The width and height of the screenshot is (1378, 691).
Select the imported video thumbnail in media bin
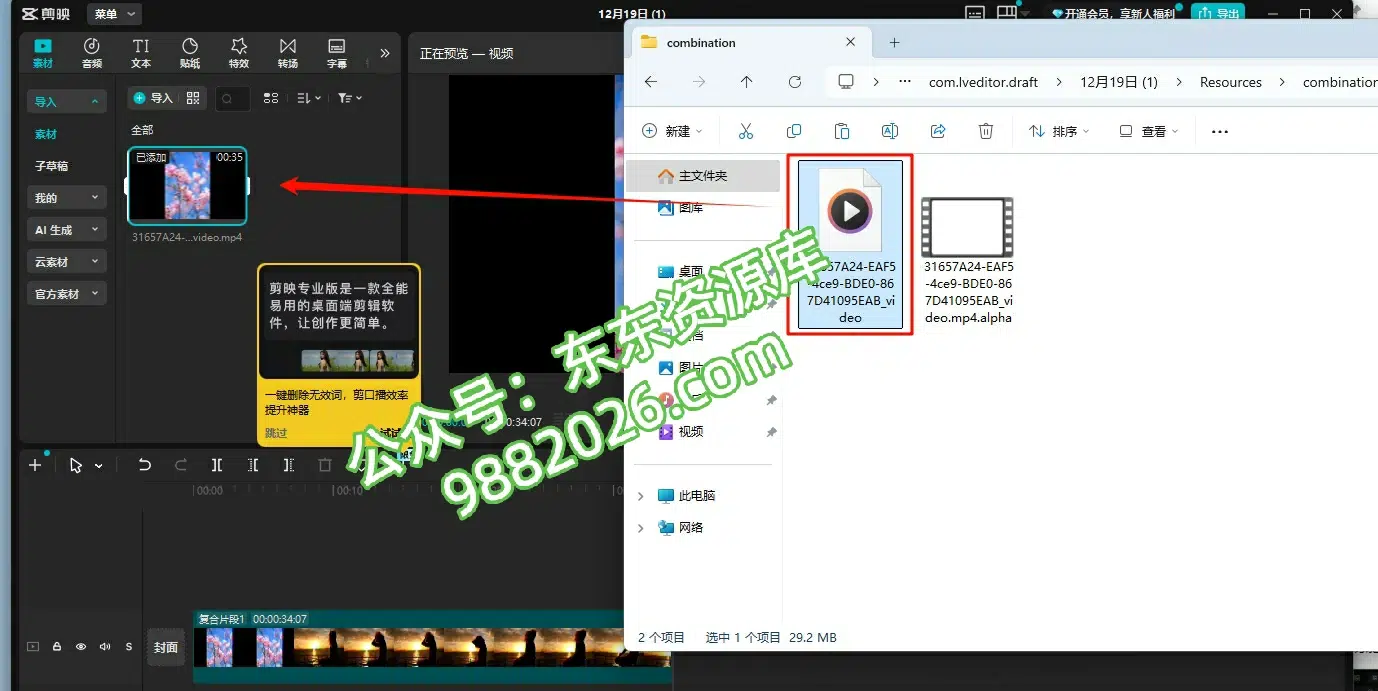pos(187,186)
